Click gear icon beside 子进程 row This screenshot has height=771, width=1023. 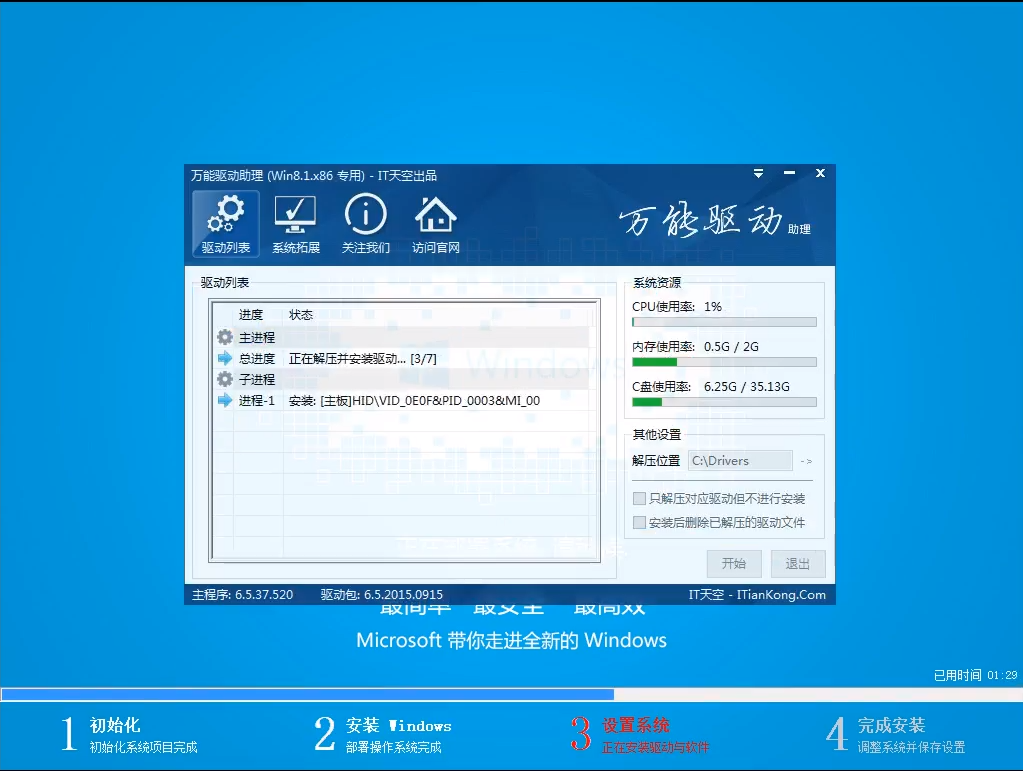pyautogui.click(x=225, y=380)
